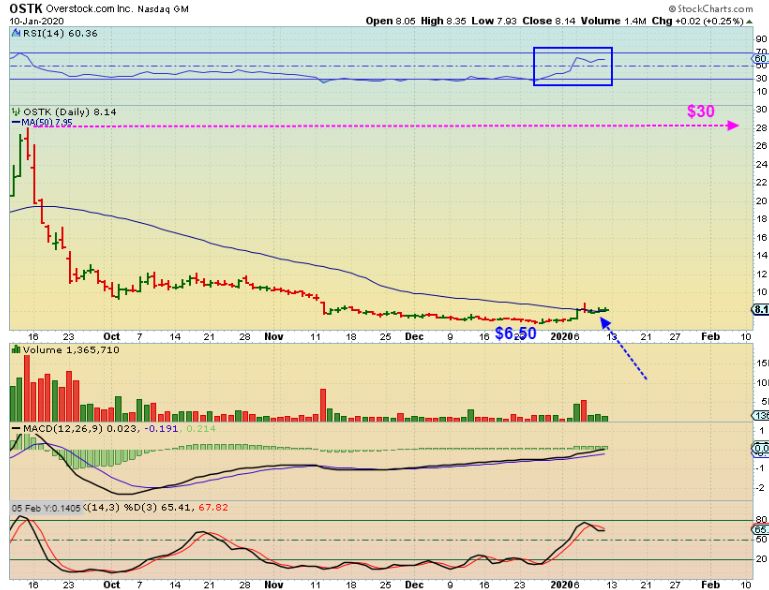This screenshot has height=590, width=769.
Task: Click the Volume 1.4M header value
Action: (614, 21)
